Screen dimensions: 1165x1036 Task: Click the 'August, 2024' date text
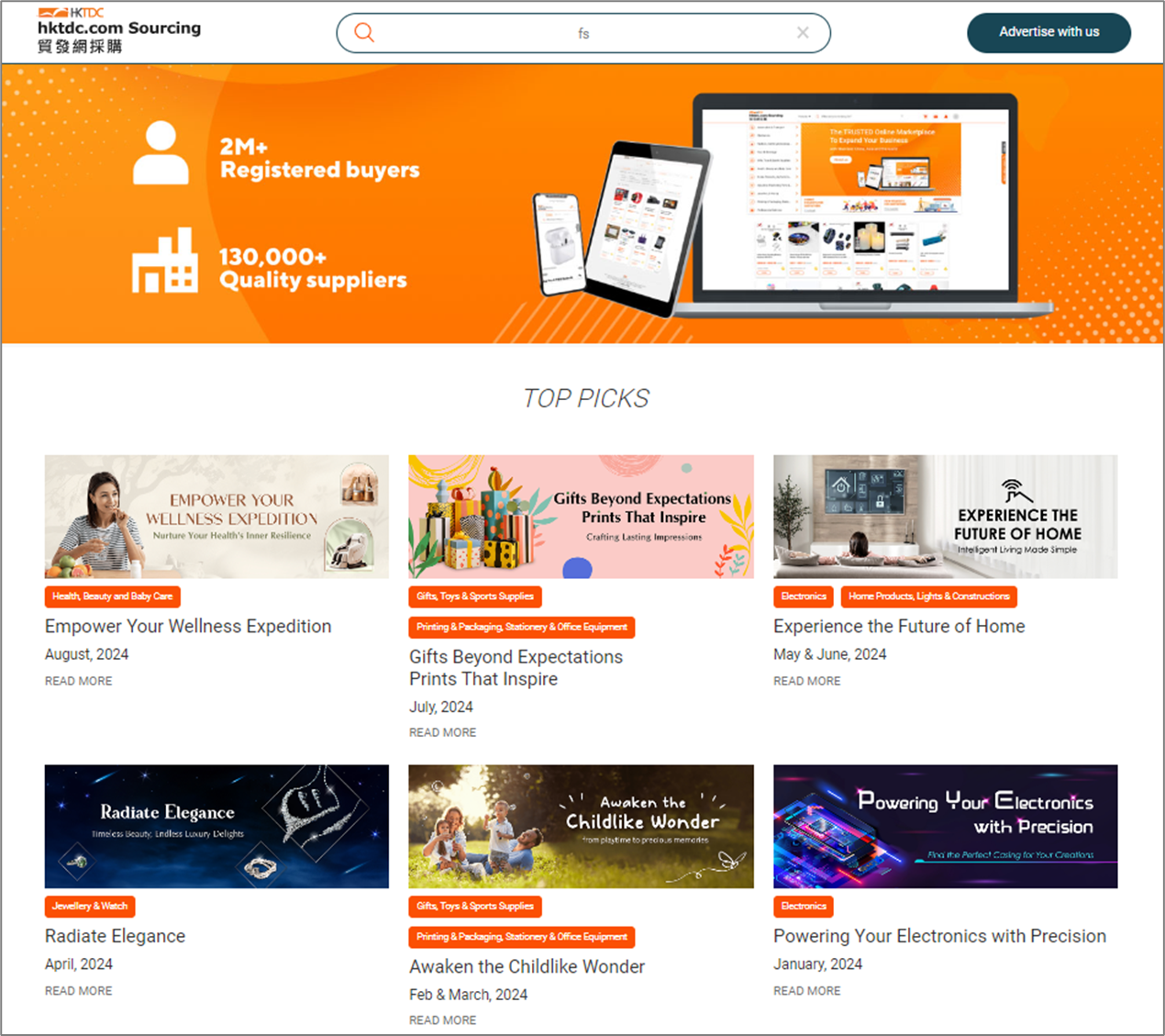click(87, 654)
